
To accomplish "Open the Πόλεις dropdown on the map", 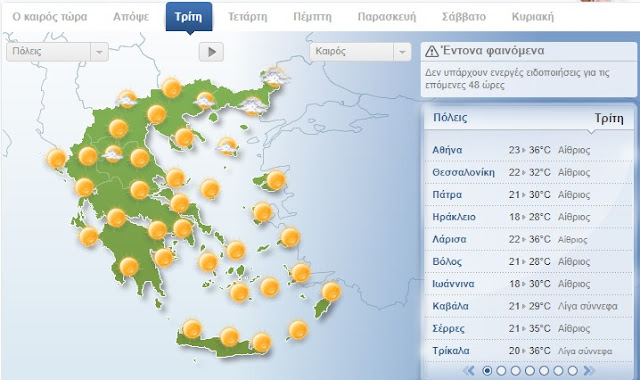I will (58, 52).
